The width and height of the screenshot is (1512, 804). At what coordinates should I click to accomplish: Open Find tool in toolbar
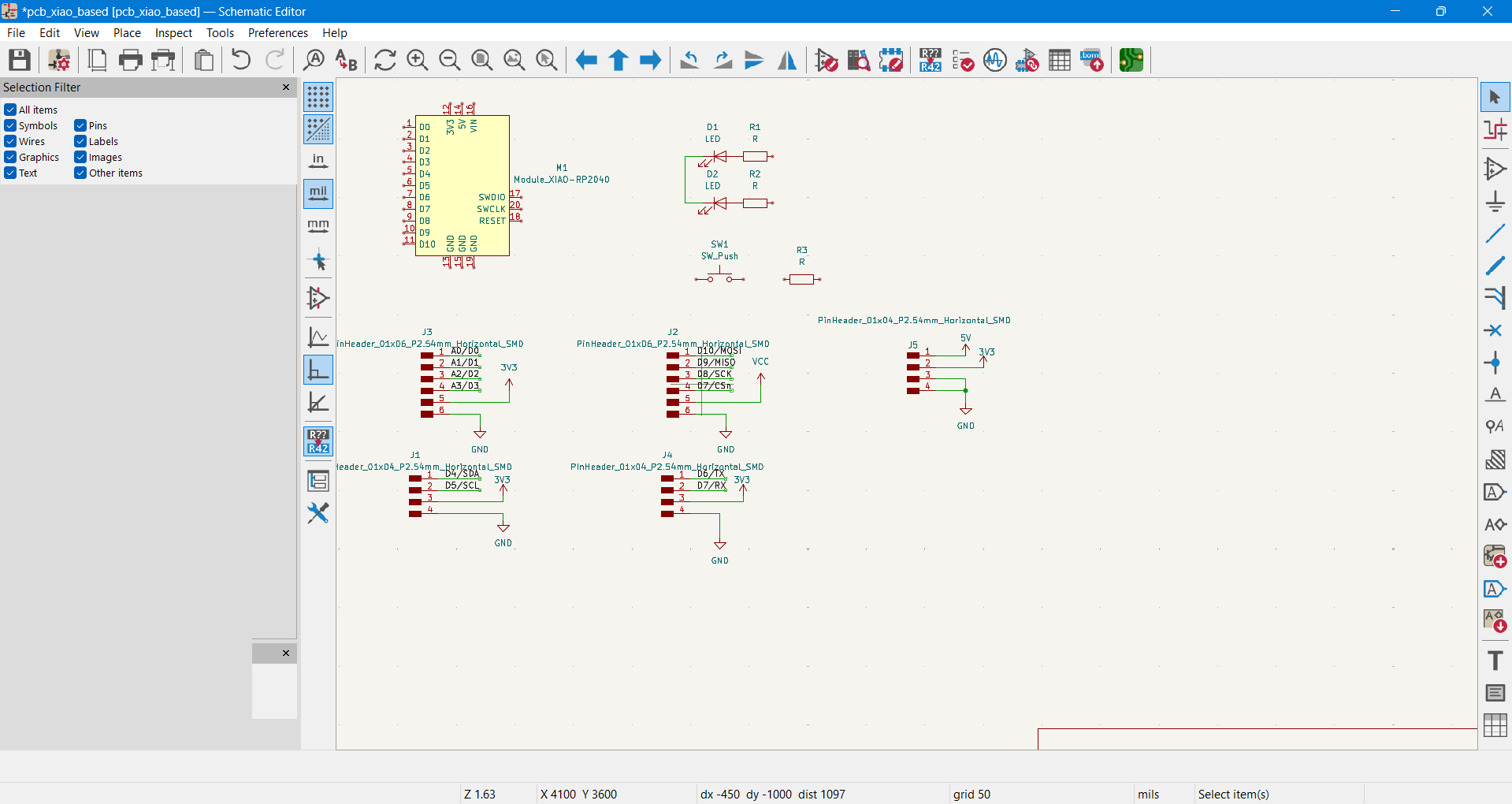coord(314,60)
